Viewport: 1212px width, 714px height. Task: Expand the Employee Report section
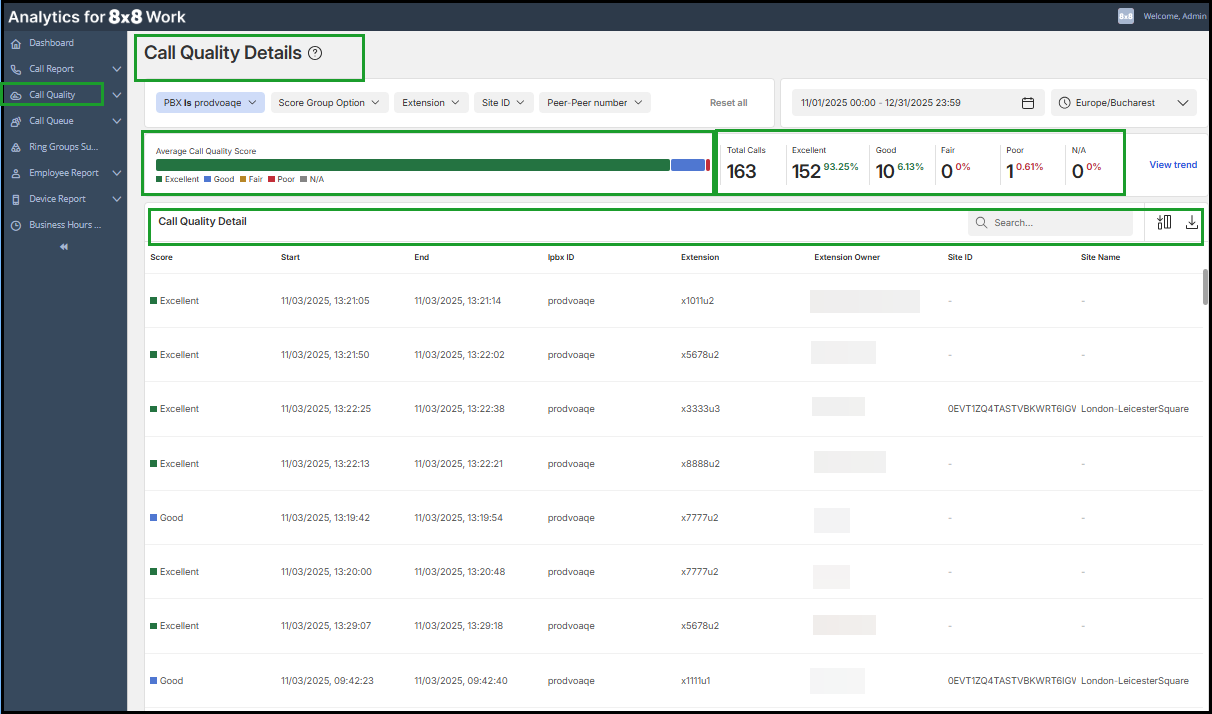point(116,173)
